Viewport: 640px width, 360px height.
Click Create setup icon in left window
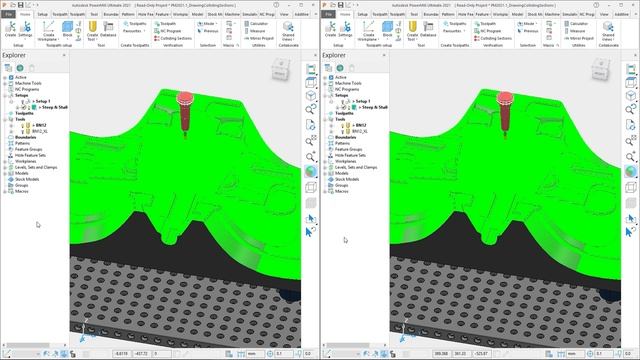tap(11, 29)
